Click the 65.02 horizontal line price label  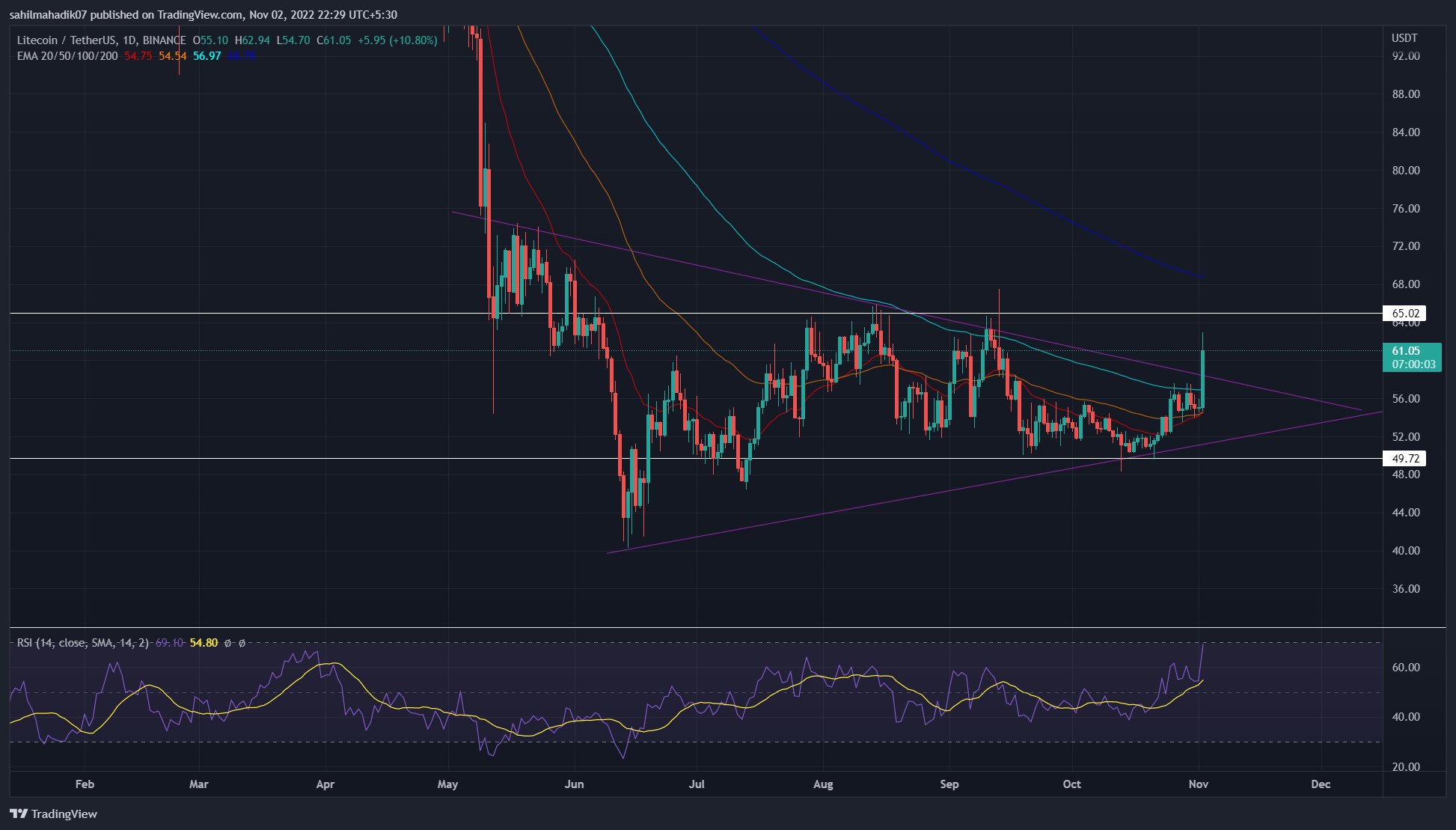click(x=1405, y=314)
